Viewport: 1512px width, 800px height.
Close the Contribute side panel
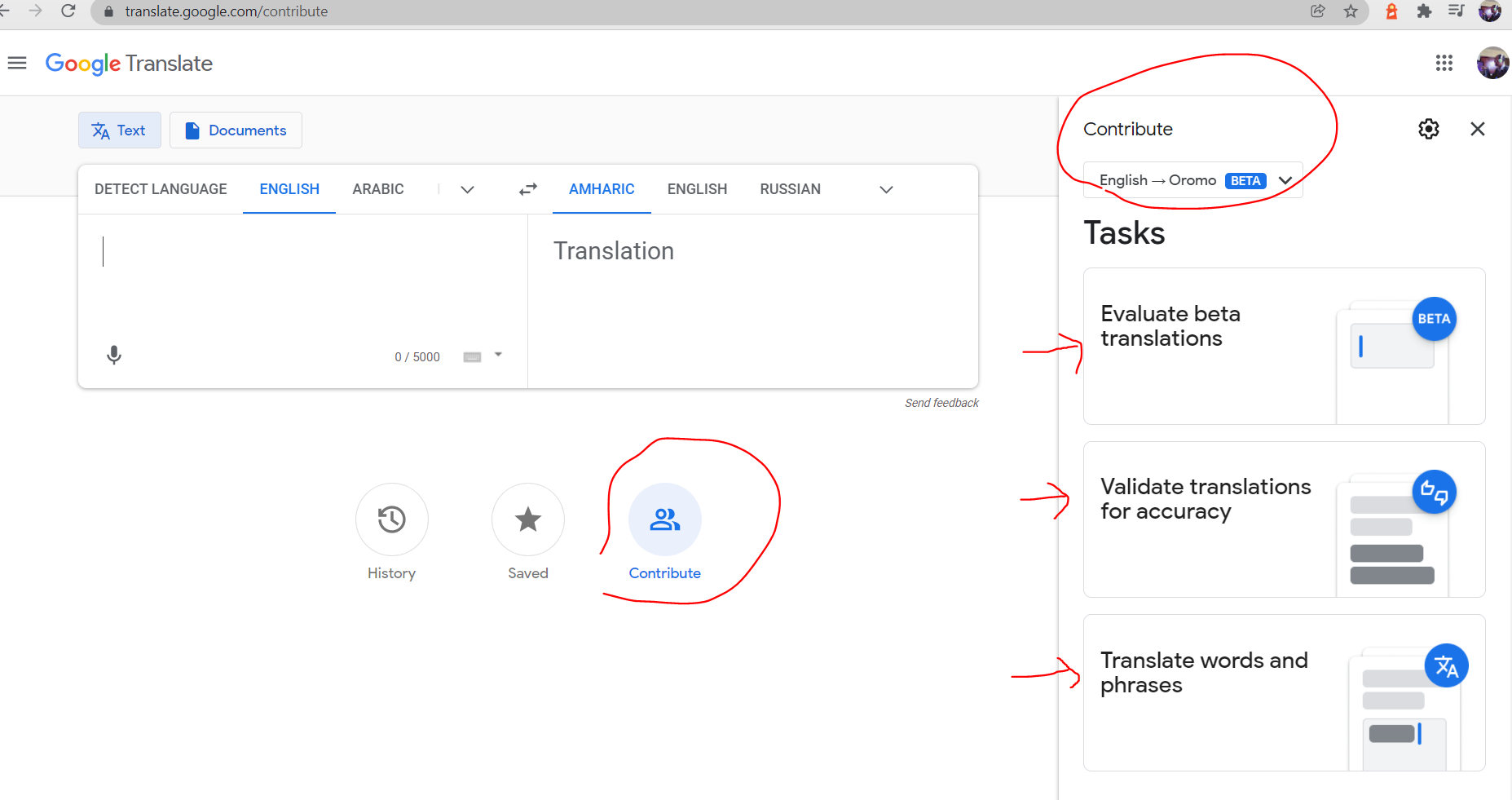(x=1477, y=129)
